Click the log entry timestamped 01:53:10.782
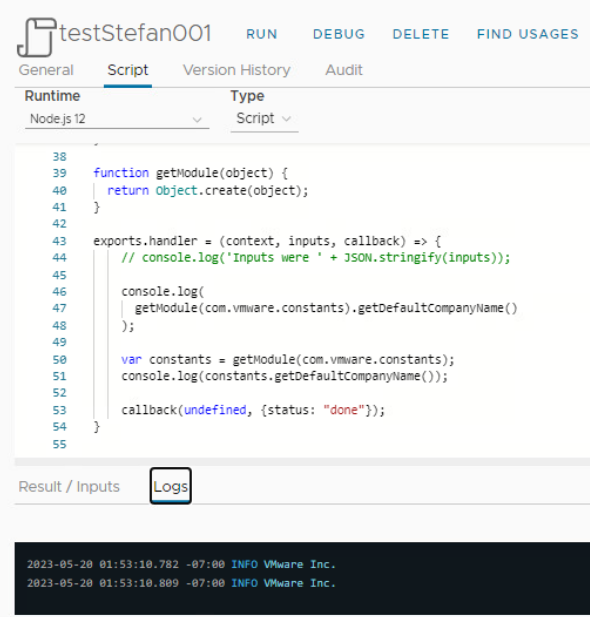This screenshot has width=590, height=617. click(181, 564)
